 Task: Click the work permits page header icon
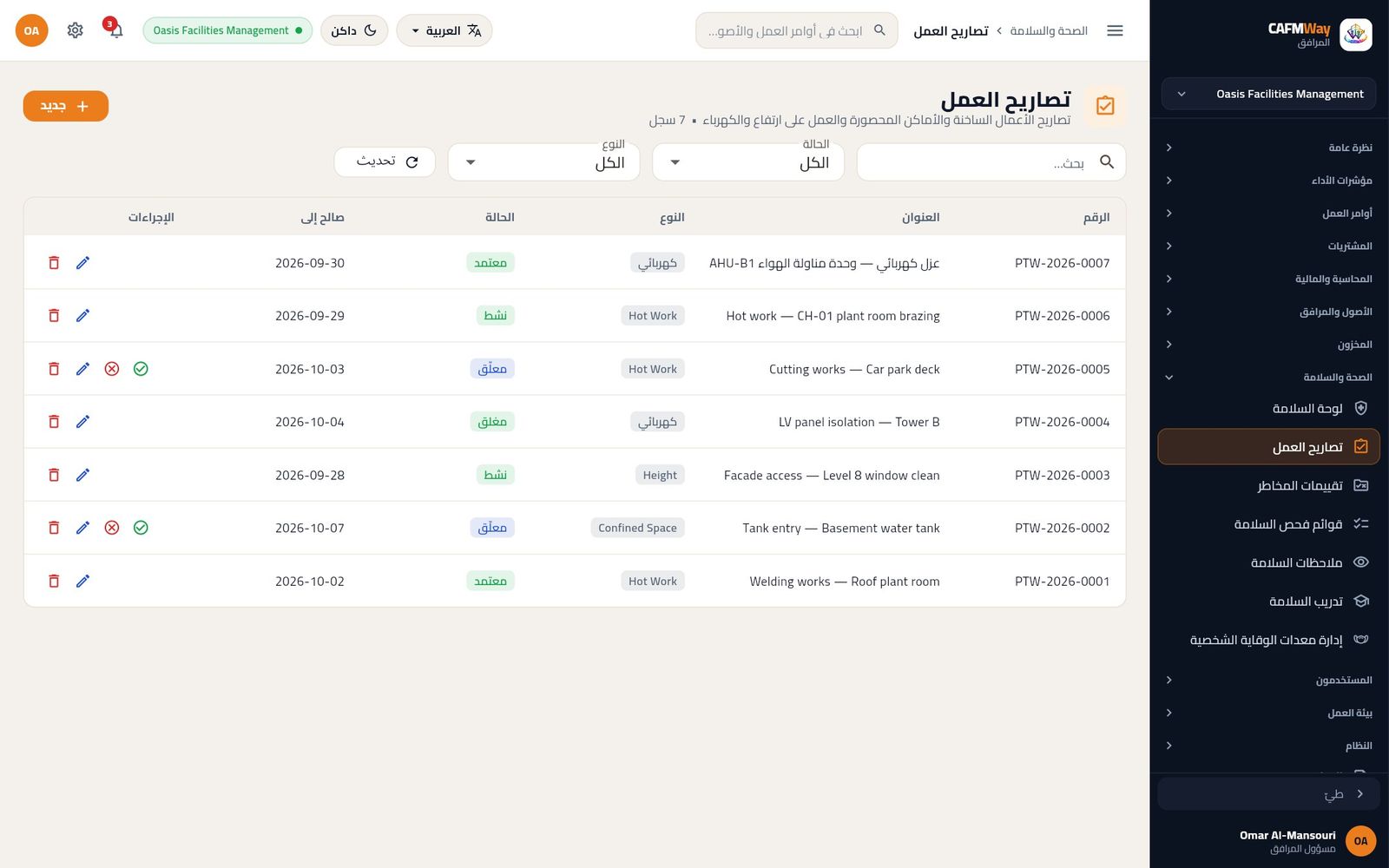tap(1105, 106)
